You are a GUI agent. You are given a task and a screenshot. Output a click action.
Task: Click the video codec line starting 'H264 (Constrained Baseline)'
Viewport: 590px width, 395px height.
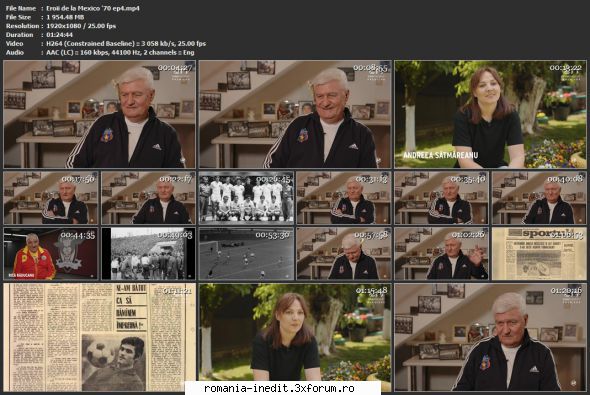tap(126, 44)
